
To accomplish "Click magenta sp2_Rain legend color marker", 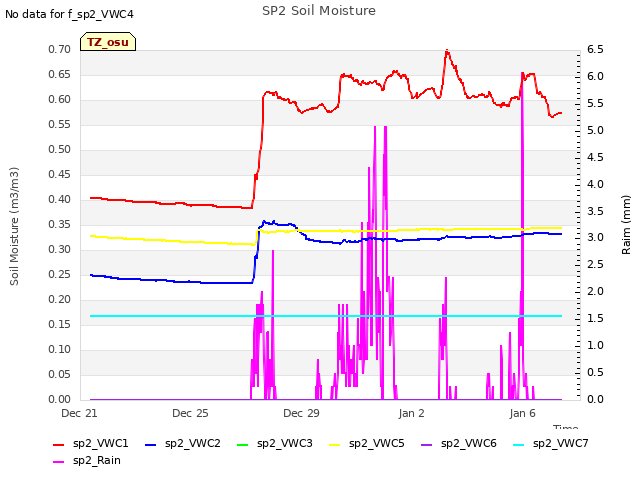I will click(58, 462).
